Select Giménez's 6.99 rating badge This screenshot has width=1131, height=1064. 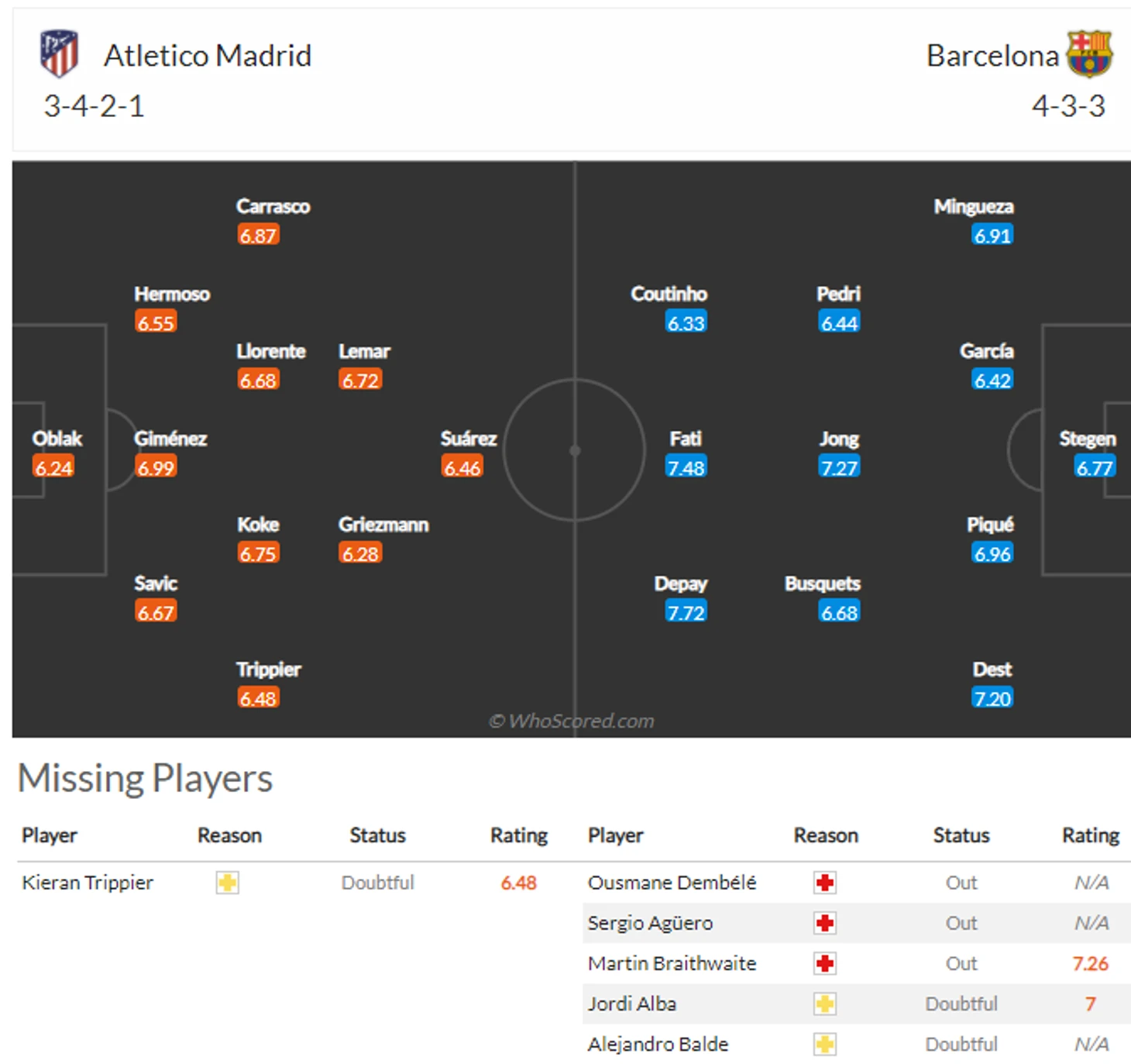[x=156, y=467]
